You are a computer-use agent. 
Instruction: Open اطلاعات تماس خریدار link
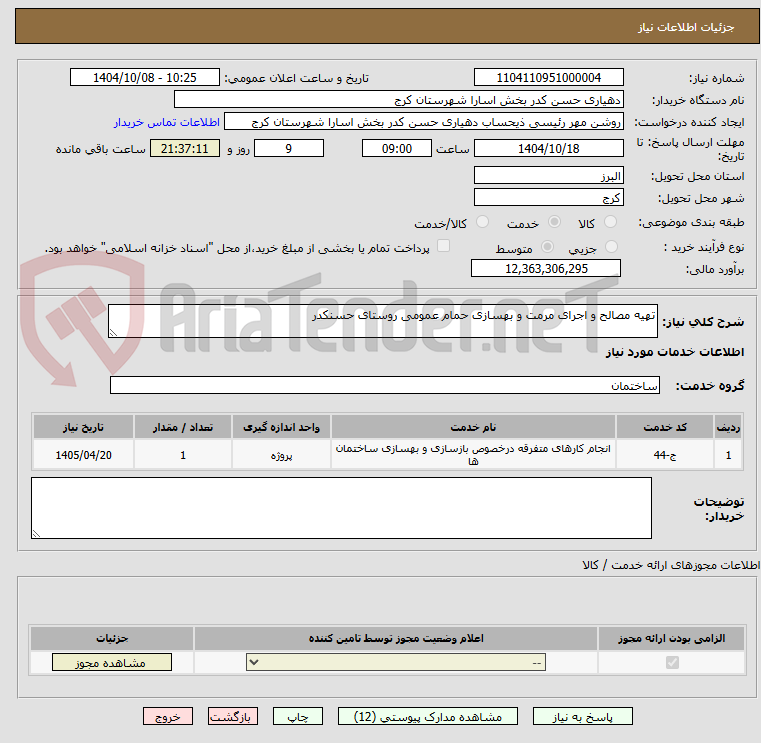[166, 122]
